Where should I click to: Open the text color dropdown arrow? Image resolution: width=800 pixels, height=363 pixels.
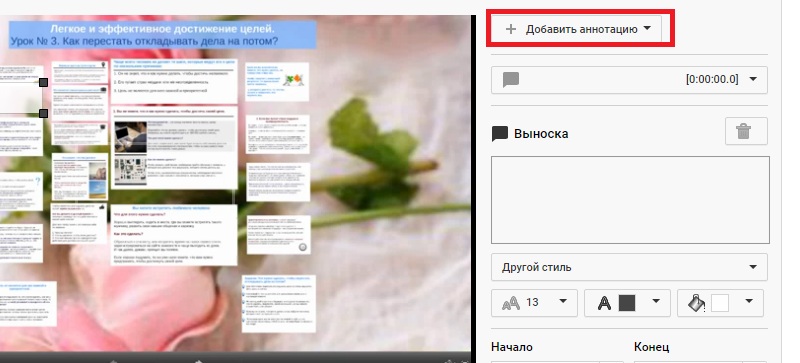coord(656,301)
